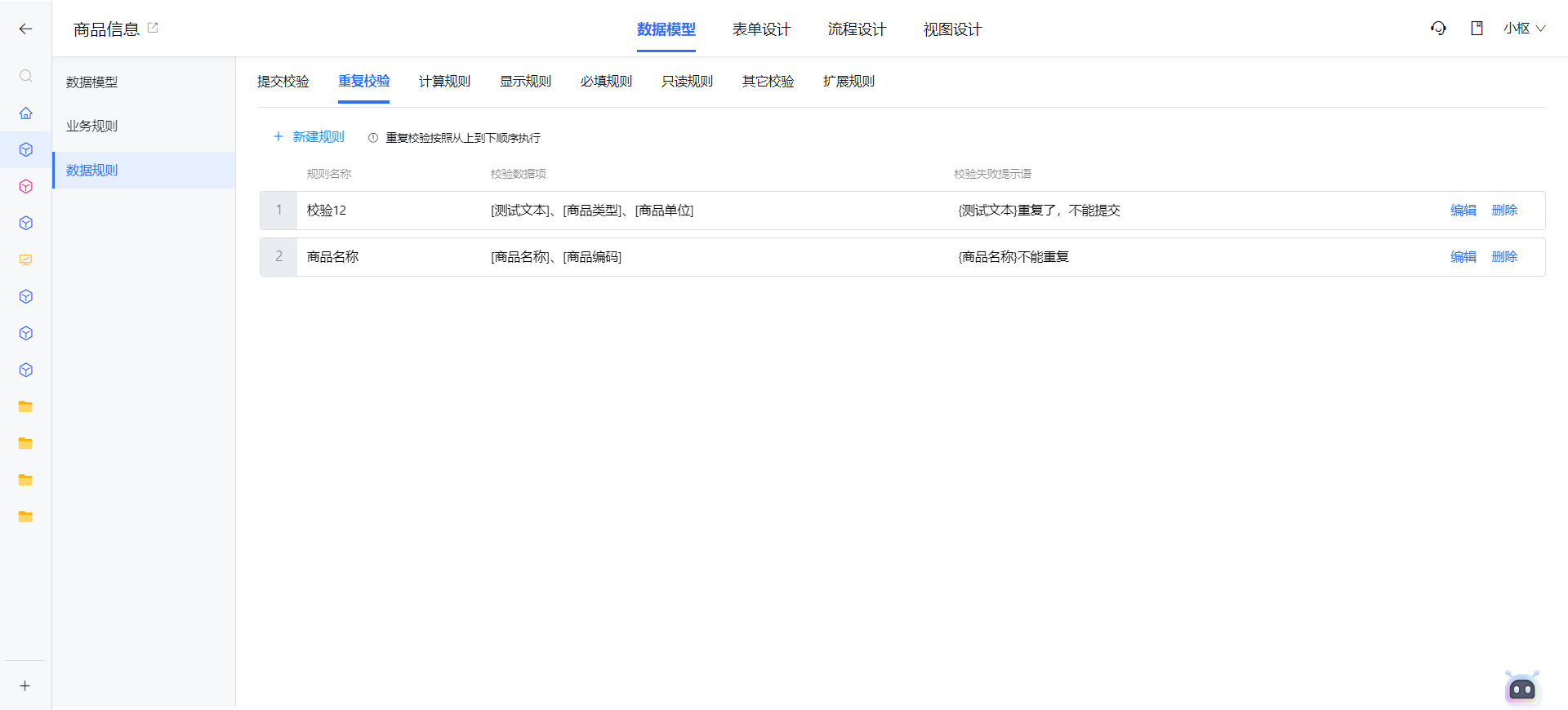The width and height of the screenshot is (1568, 710).
Task: Open the search icon in left sidebar
Action: 25,76
